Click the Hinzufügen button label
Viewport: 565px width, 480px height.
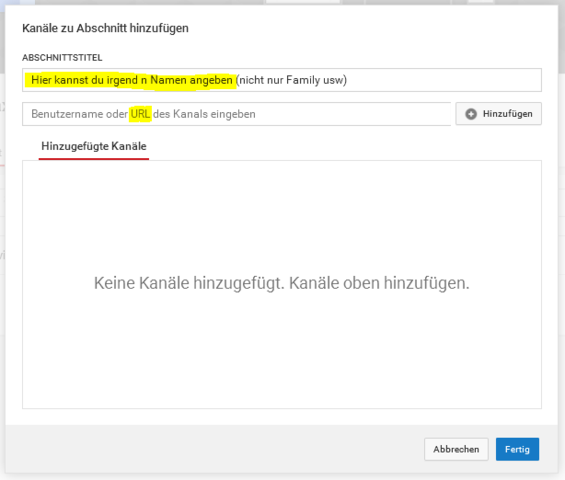coord(507,114)
